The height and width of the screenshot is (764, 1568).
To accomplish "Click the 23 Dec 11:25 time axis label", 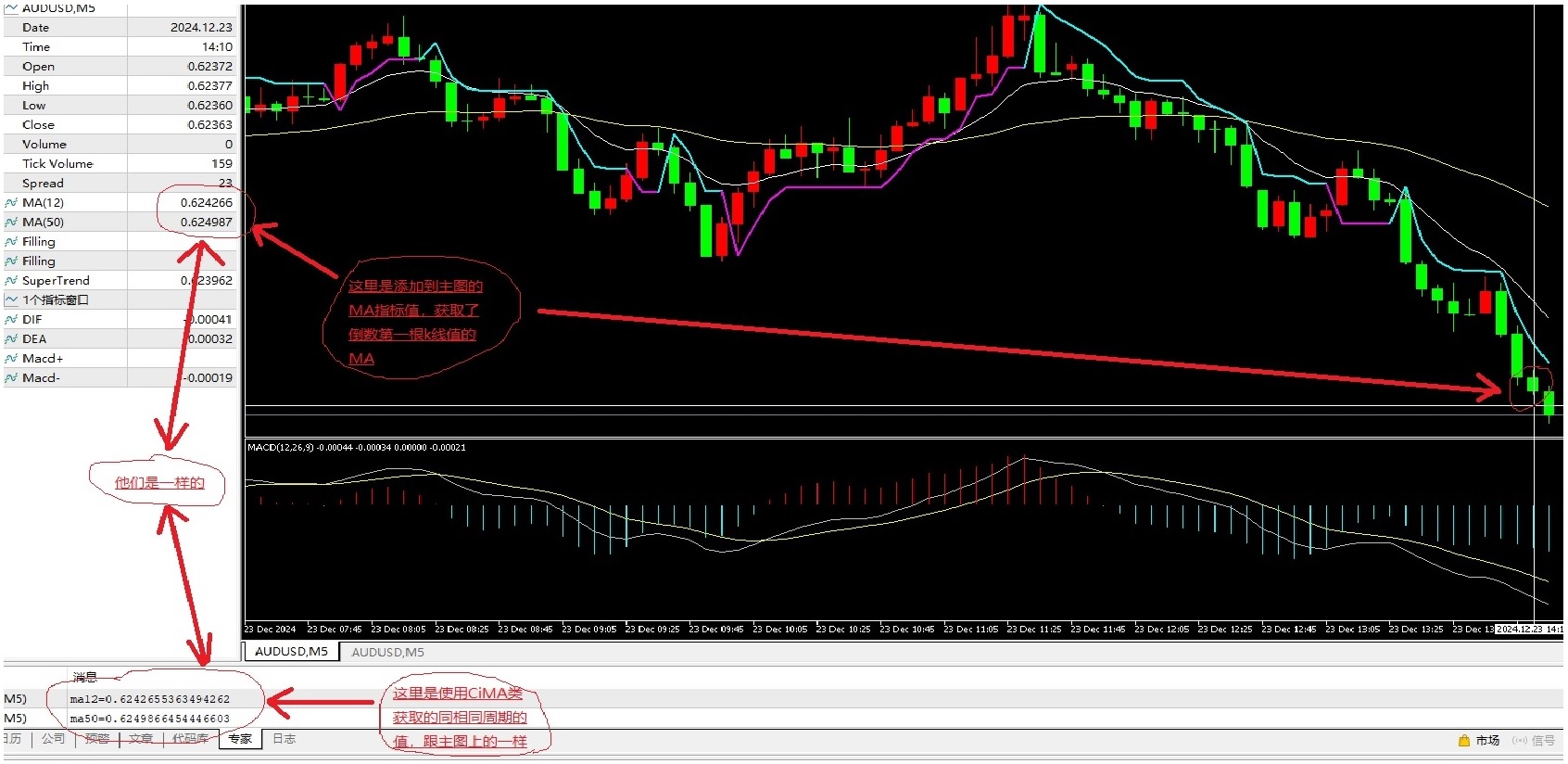I will pos(1034,630).
